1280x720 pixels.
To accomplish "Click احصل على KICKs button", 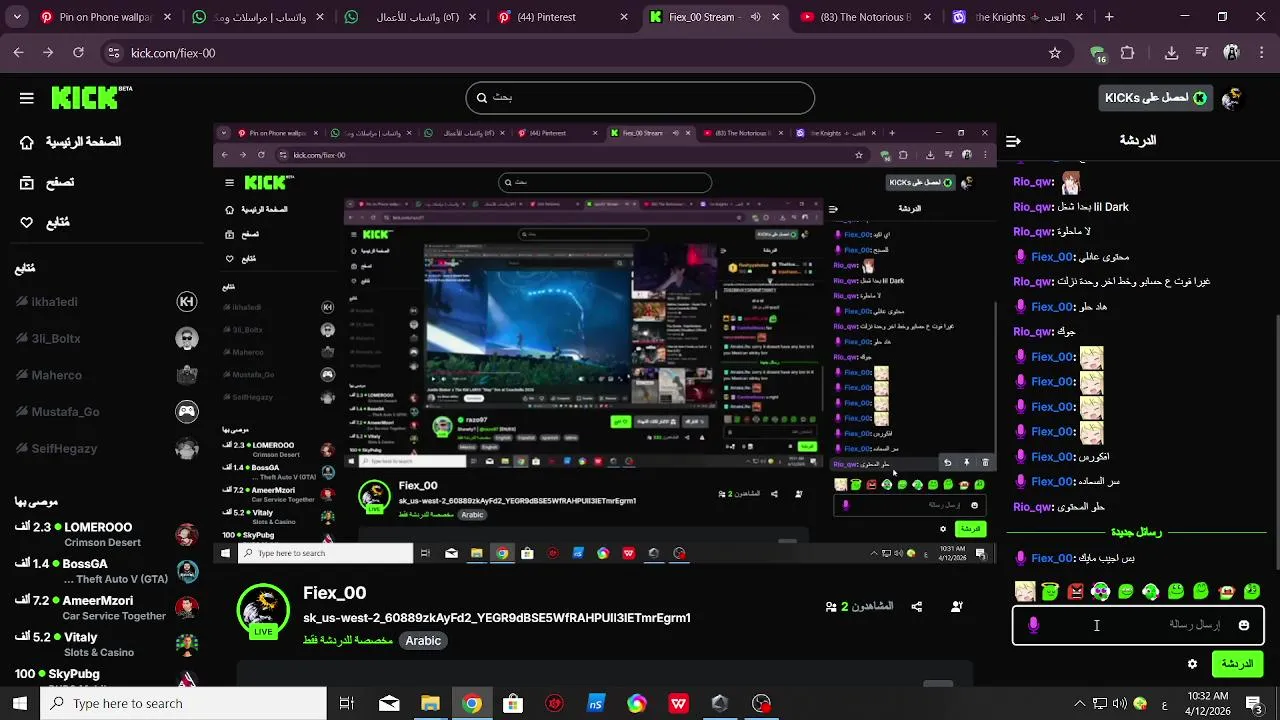I will tap(1154, 97).
